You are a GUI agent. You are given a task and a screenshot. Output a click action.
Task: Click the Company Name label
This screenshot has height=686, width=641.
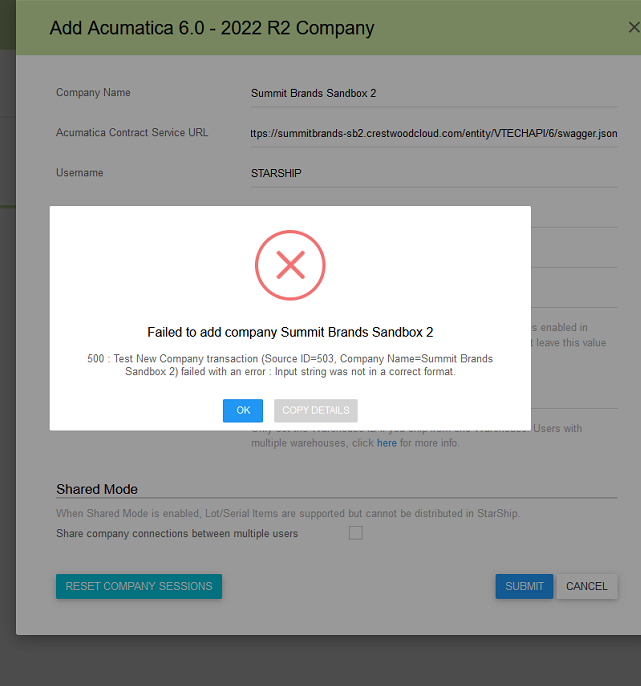click(93, 93)
